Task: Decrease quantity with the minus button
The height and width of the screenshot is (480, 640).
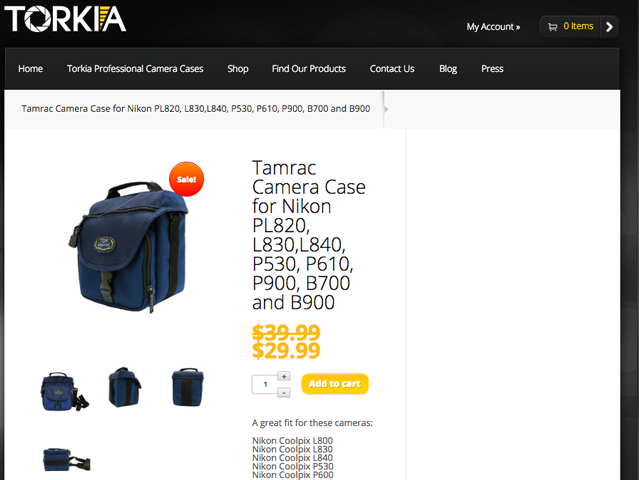Action: pos(284,393)
